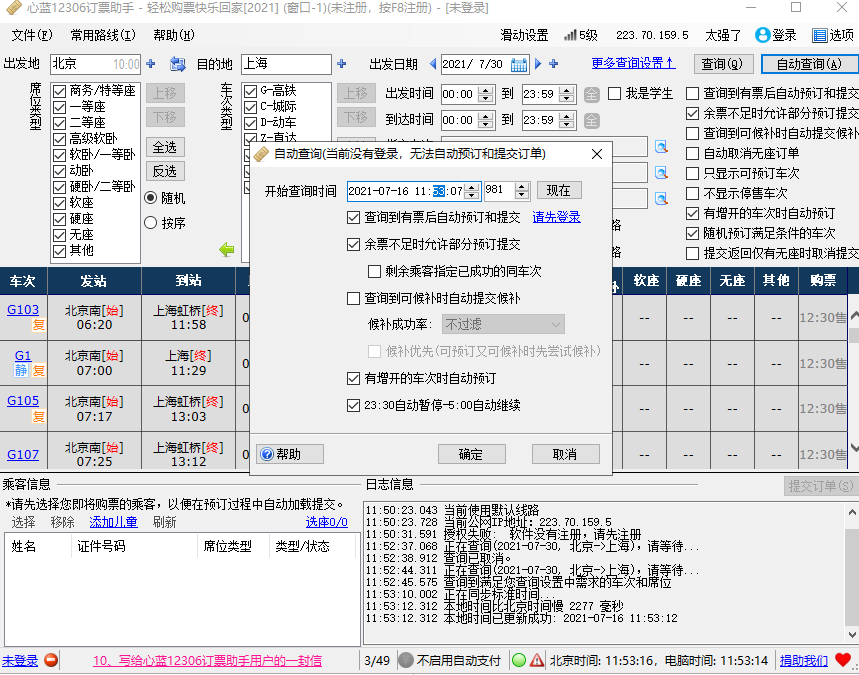Click the 登录 user account icon
This screenshot has width=859, height=675.
[x=763, y=35]
